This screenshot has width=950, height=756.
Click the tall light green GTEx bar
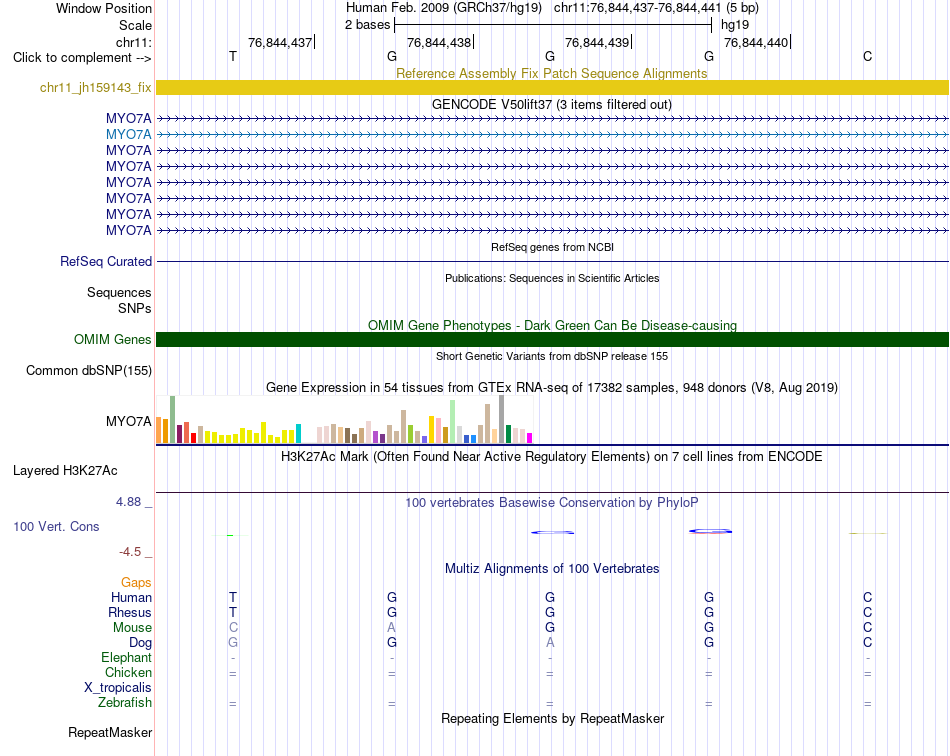click(x=452, y=422)
